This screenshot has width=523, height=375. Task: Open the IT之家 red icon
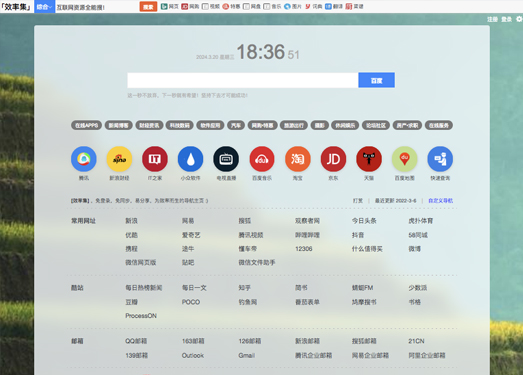pyautogui.click(x=155, y=159)
